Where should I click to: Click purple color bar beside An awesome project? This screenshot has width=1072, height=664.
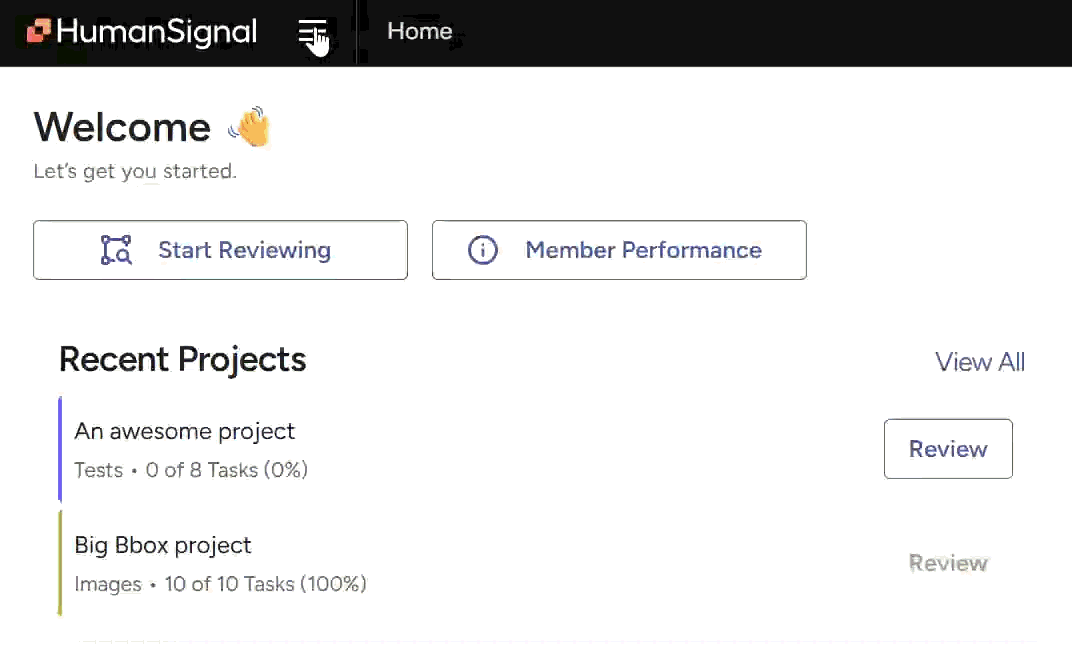click(61, 449)
